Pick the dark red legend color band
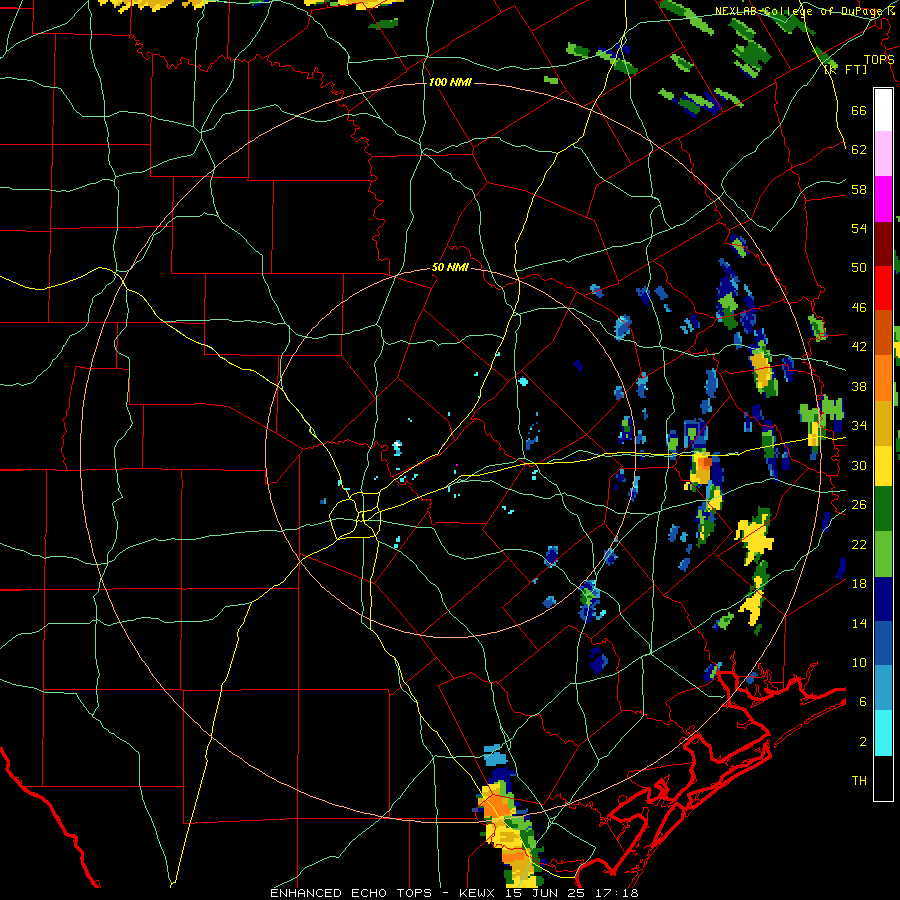This screenshot has height=900, width=900. [883, 244]
